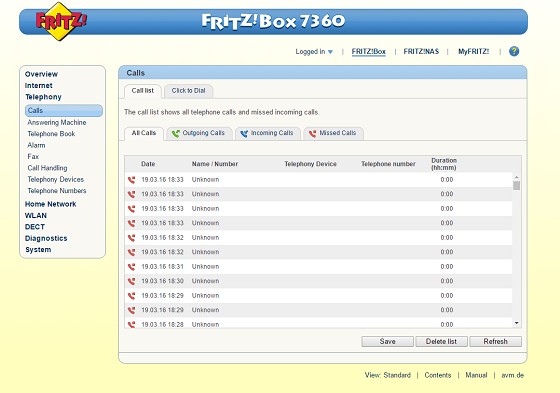Click the Missed Calls tab's red phone icon
Viewport: 560px width, 393px height.
[312, 134]
